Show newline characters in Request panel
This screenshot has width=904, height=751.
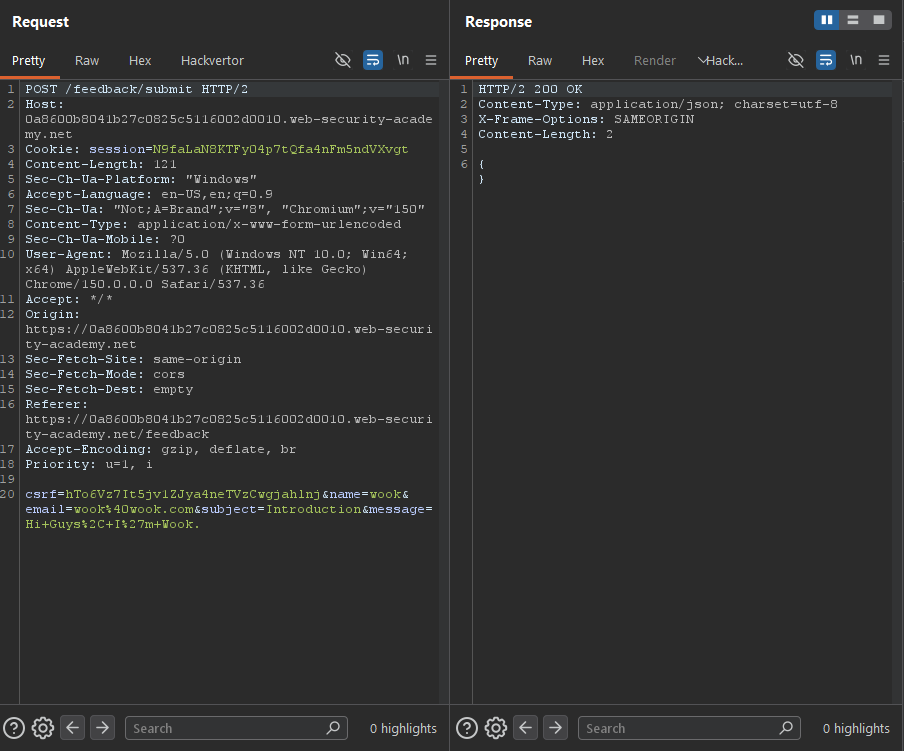point(403,60)
